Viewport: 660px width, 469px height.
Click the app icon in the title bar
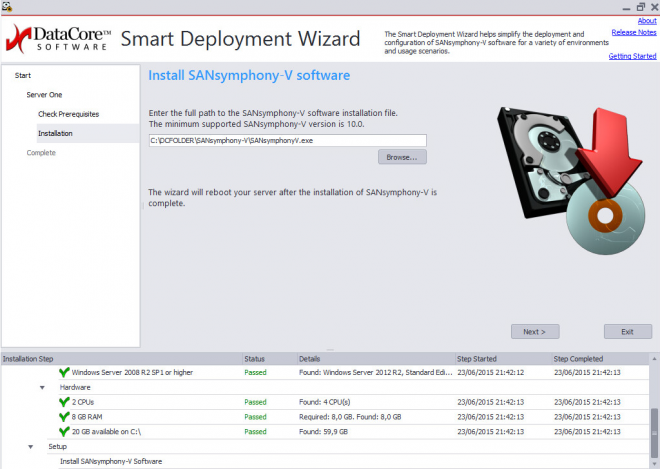point(7,6)
